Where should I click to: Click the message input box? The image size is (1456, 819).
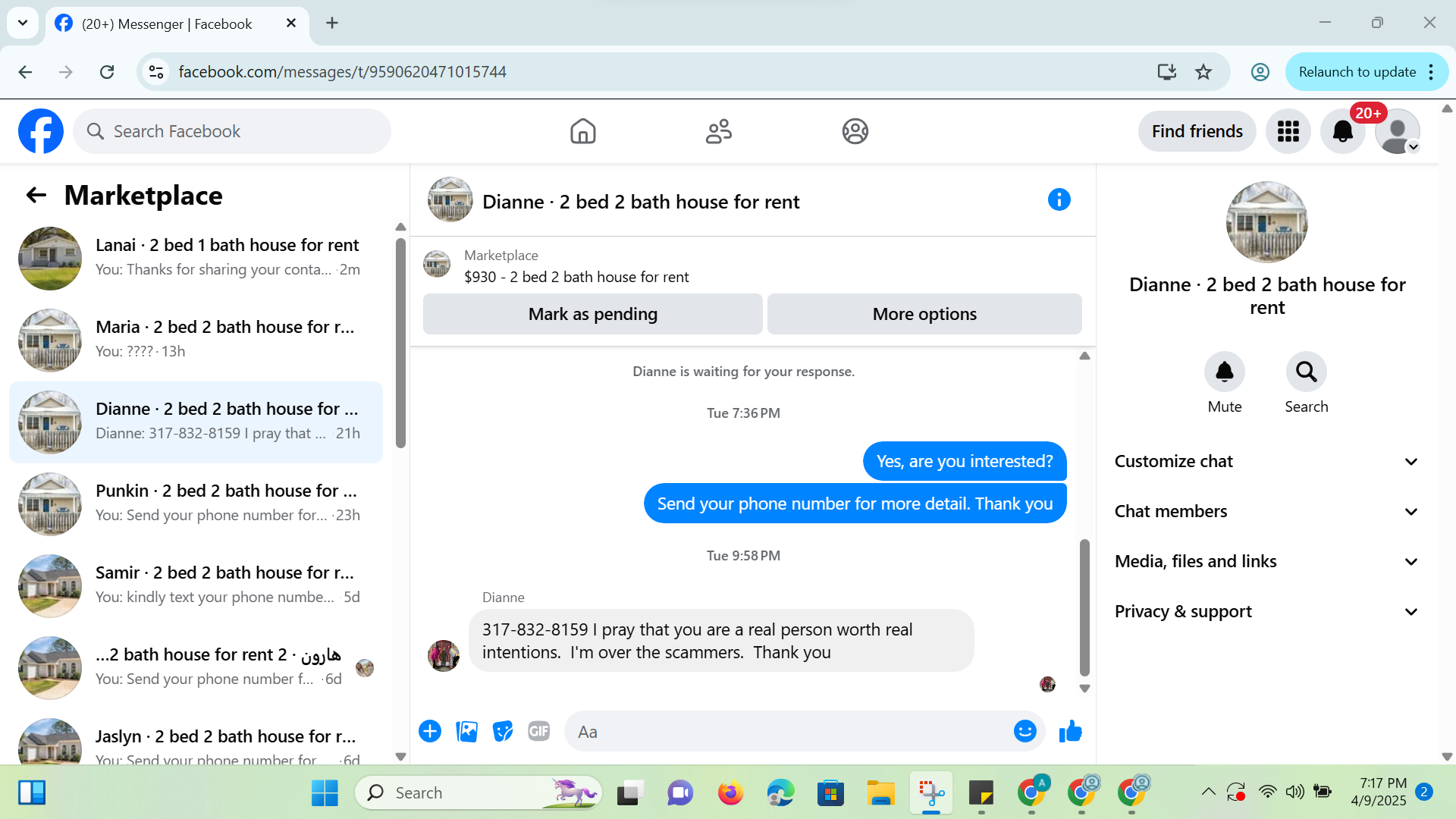789,731
